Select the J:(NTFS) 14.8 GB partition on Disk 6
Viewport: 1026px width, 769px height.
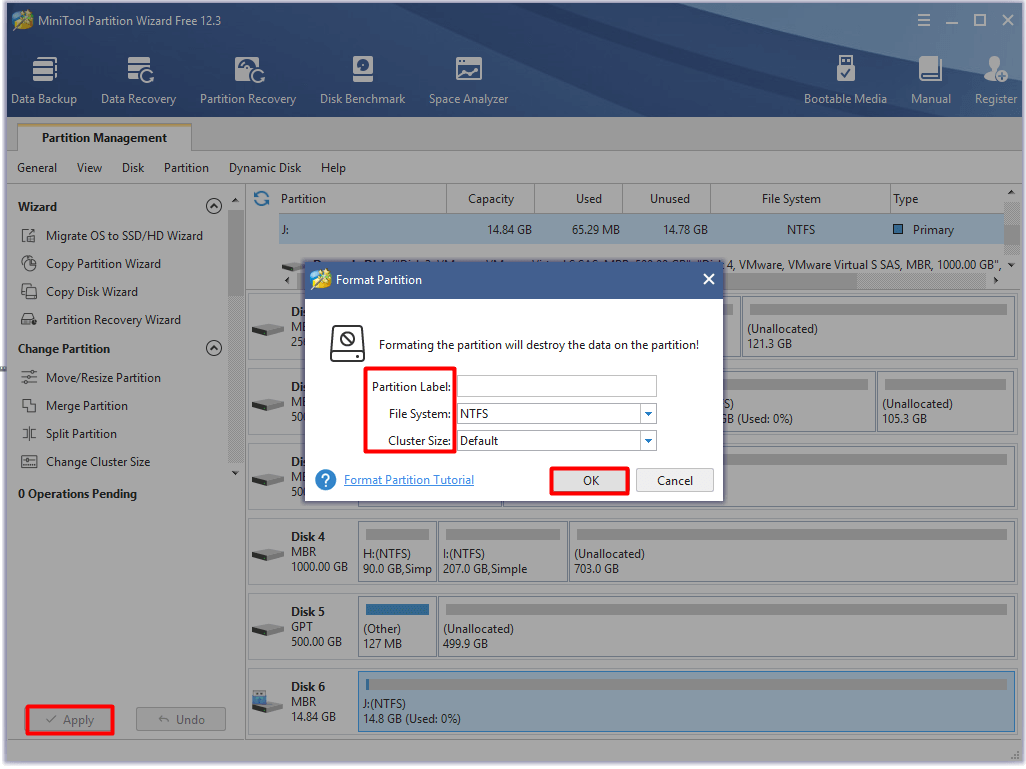tap(686, 702)
